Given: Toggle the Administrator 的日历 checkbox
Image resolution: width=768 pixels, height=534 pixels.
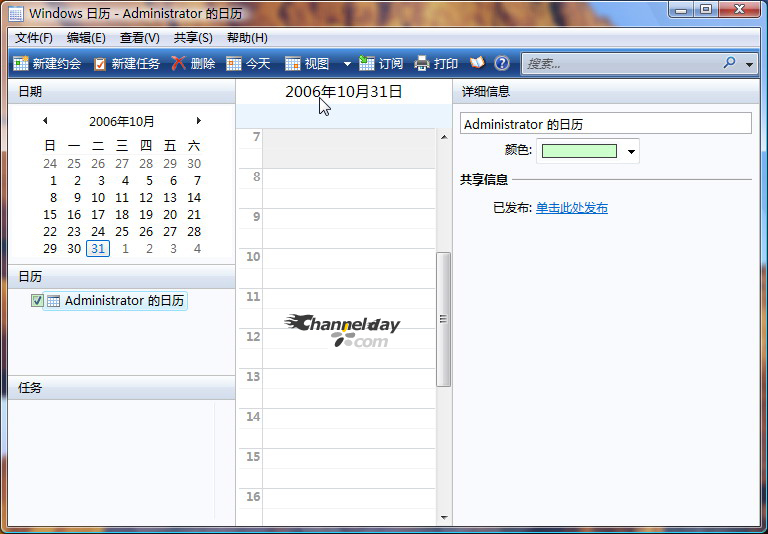Looking at the screenshot, I should point(37,300).
